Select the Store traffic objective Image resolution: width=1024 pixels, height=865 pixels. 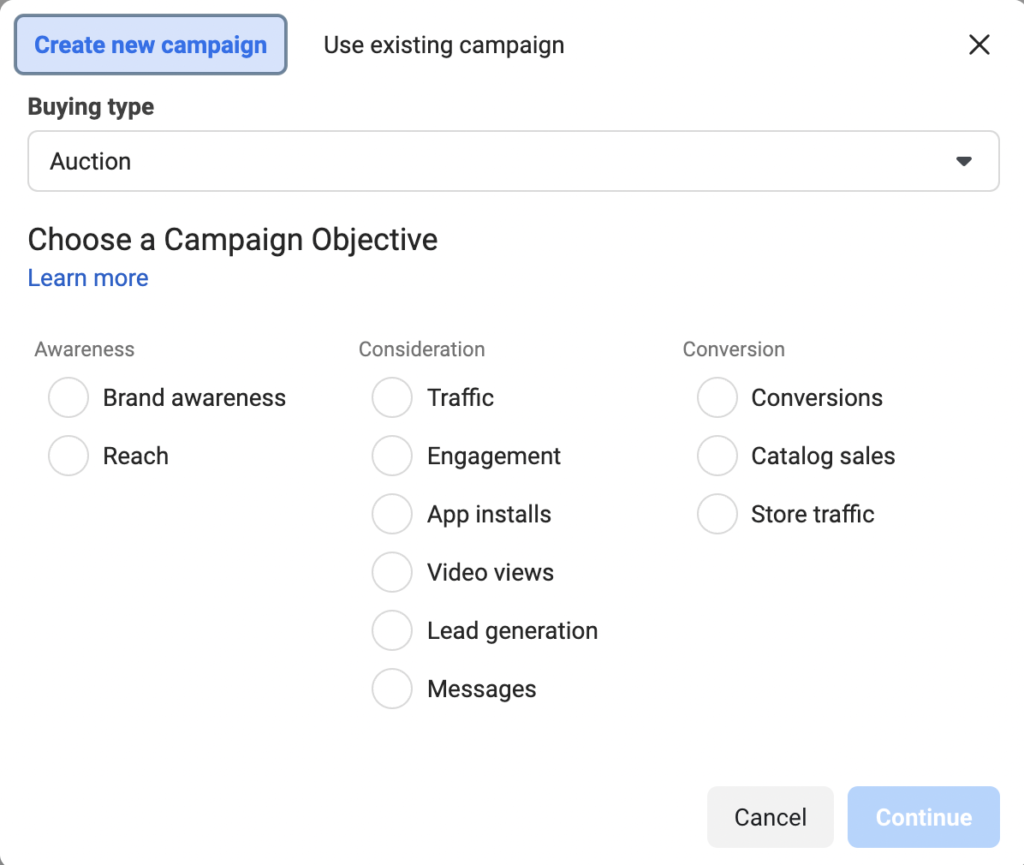click(x=717, y=513)
